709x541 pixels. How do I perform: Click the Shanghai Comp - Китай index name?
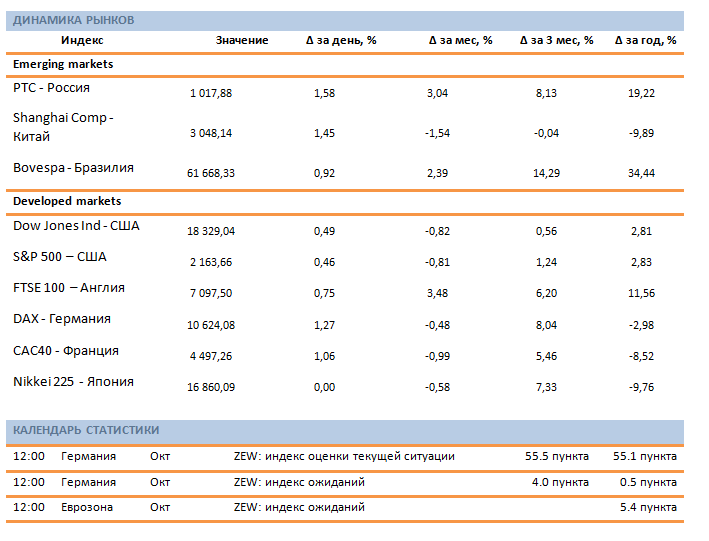pyautogui.click(x=62, y=127)
